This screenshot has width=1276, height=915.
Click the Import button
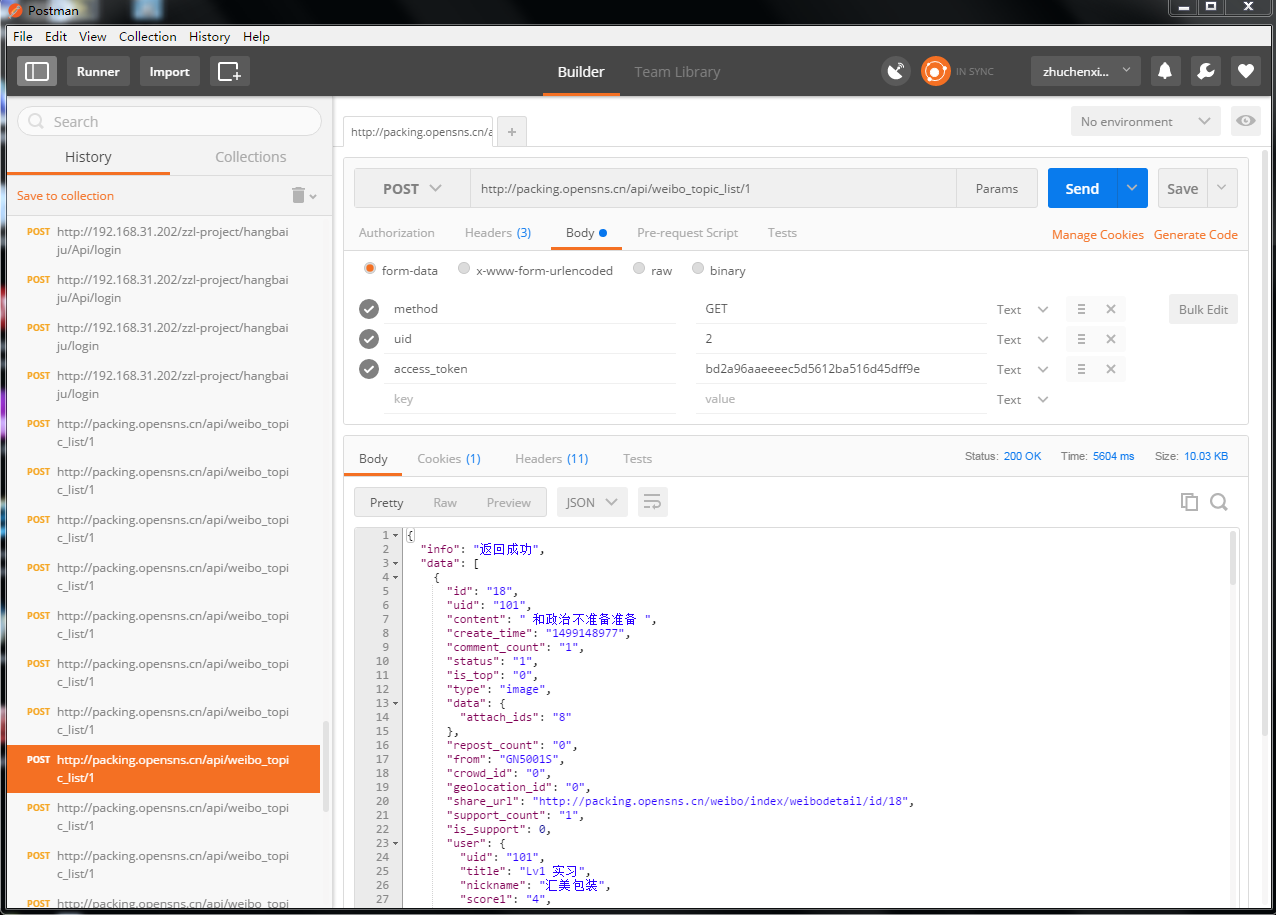170,71
